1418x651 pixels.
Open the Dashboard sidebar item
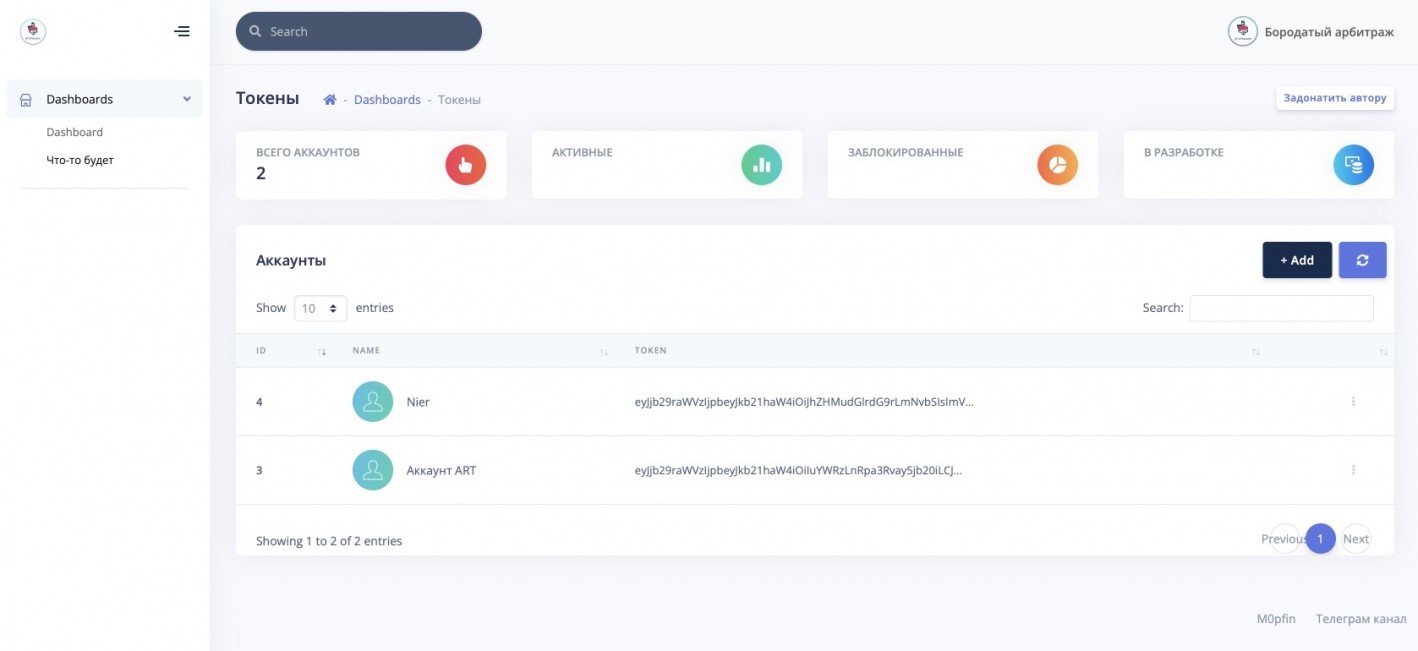[x=75, y=132]
